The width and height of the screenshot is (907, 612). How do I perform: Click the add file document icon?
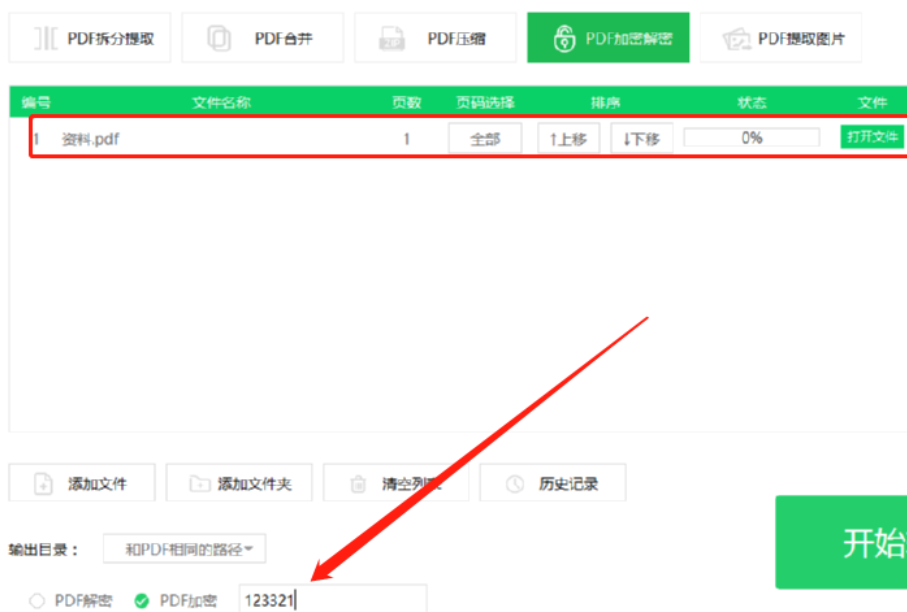click(43, 484)
